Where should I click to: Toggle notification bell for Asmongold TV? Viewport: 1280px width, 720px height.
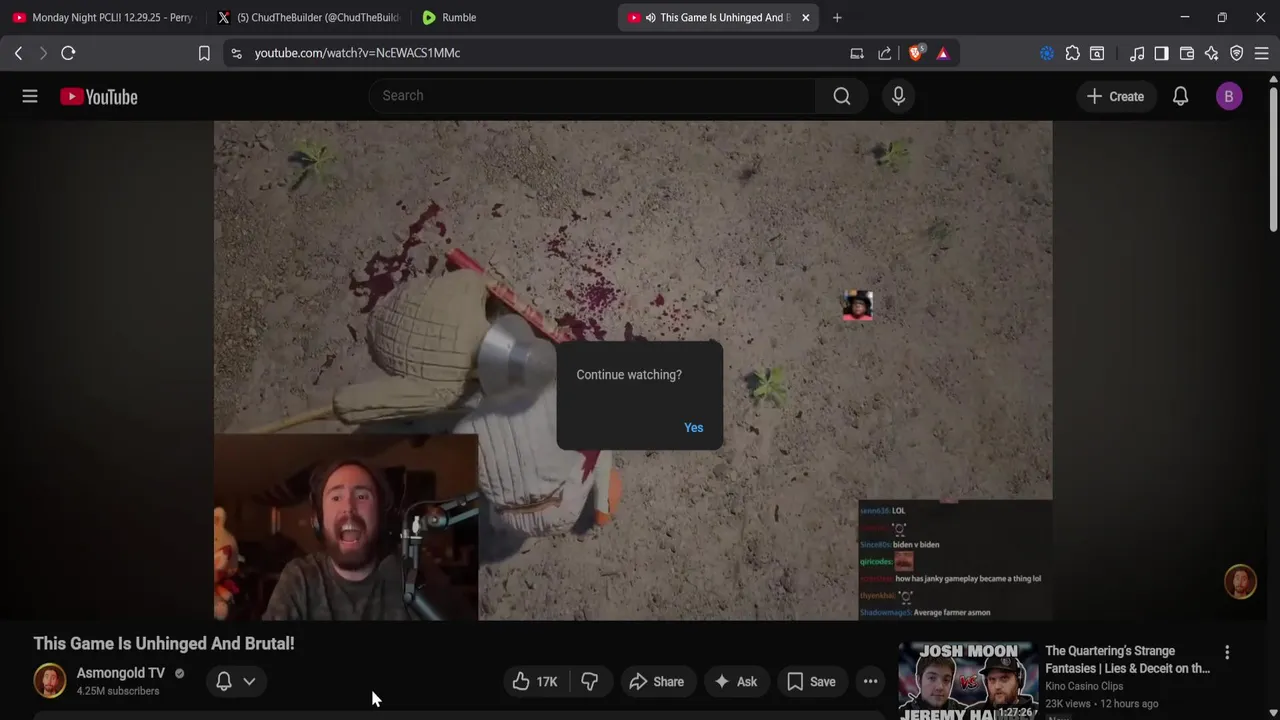tap(224, 681)
